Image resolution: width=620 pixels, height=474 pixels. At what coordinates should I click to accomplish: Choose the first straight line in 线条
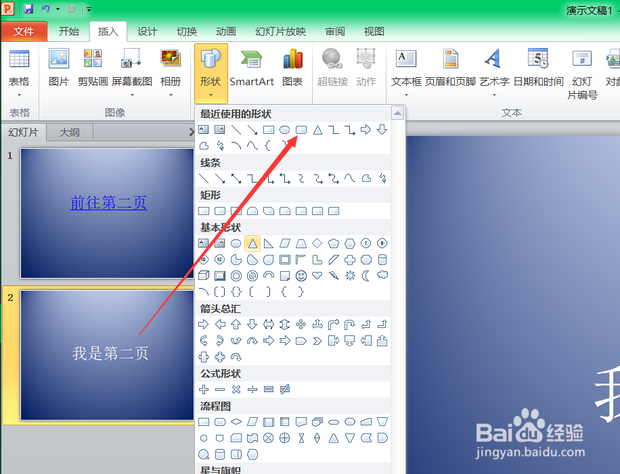204,179
